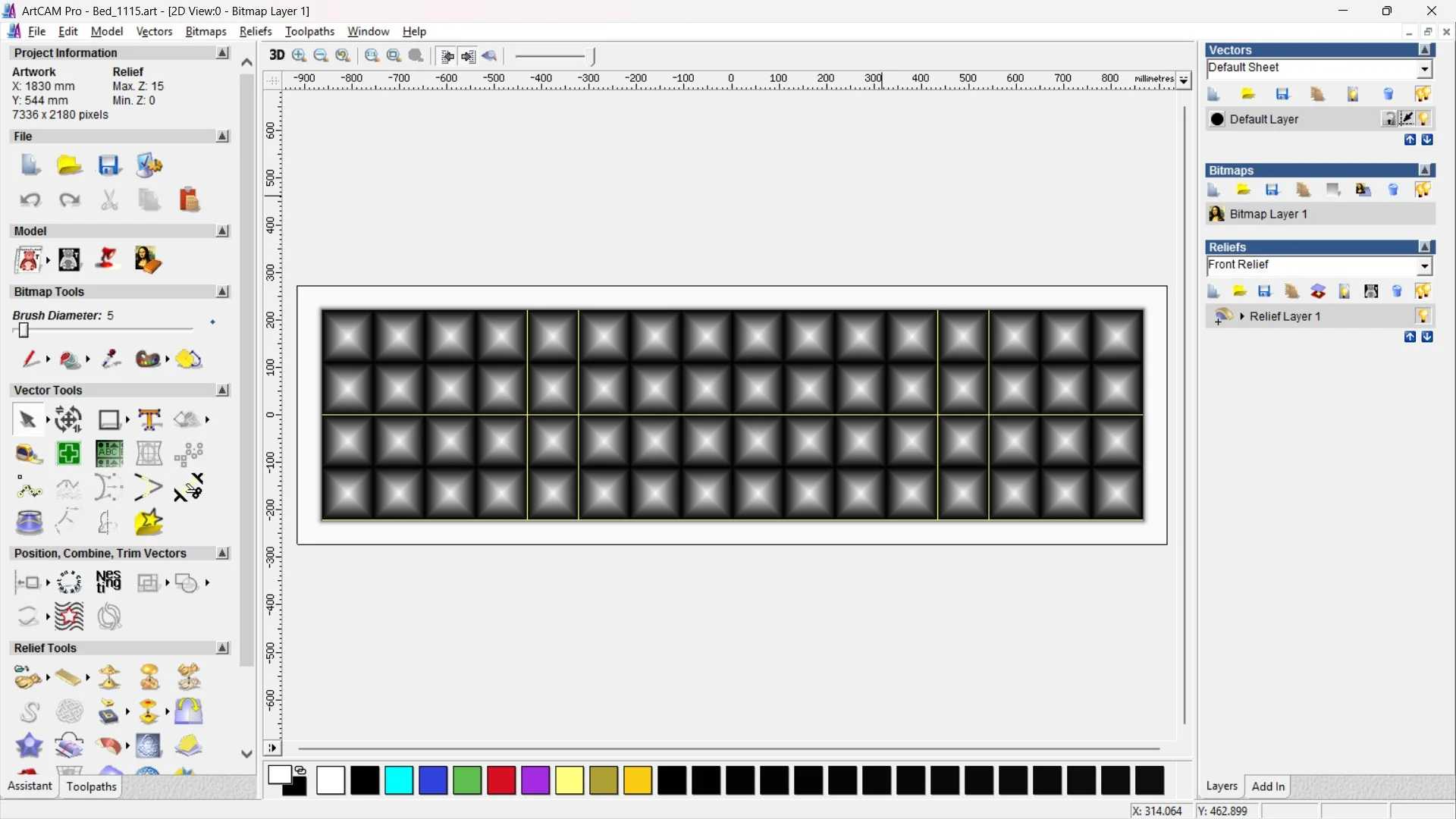This screenshot has height=819, width=1456.
Task: Choose the Create Rectangle vector tool
Action: coord(109,419)
